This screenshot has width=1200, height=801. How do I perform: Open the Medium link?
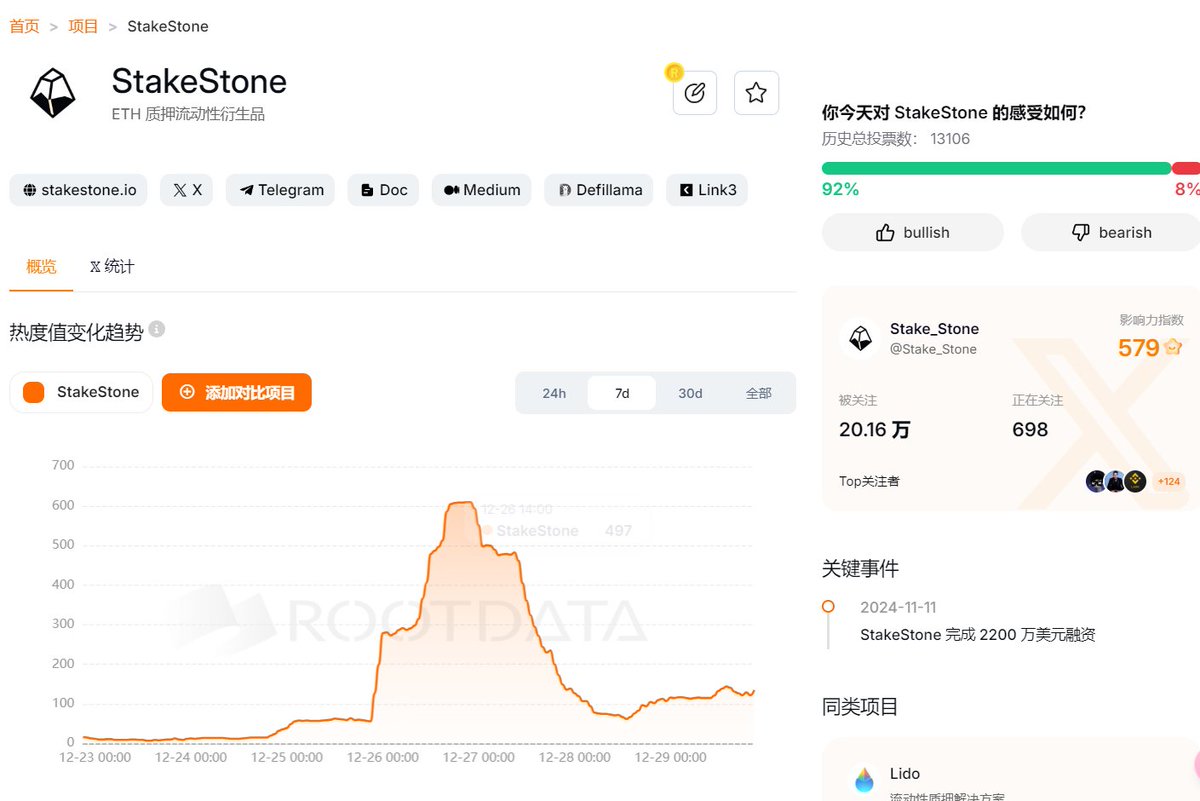pos(482,190)
